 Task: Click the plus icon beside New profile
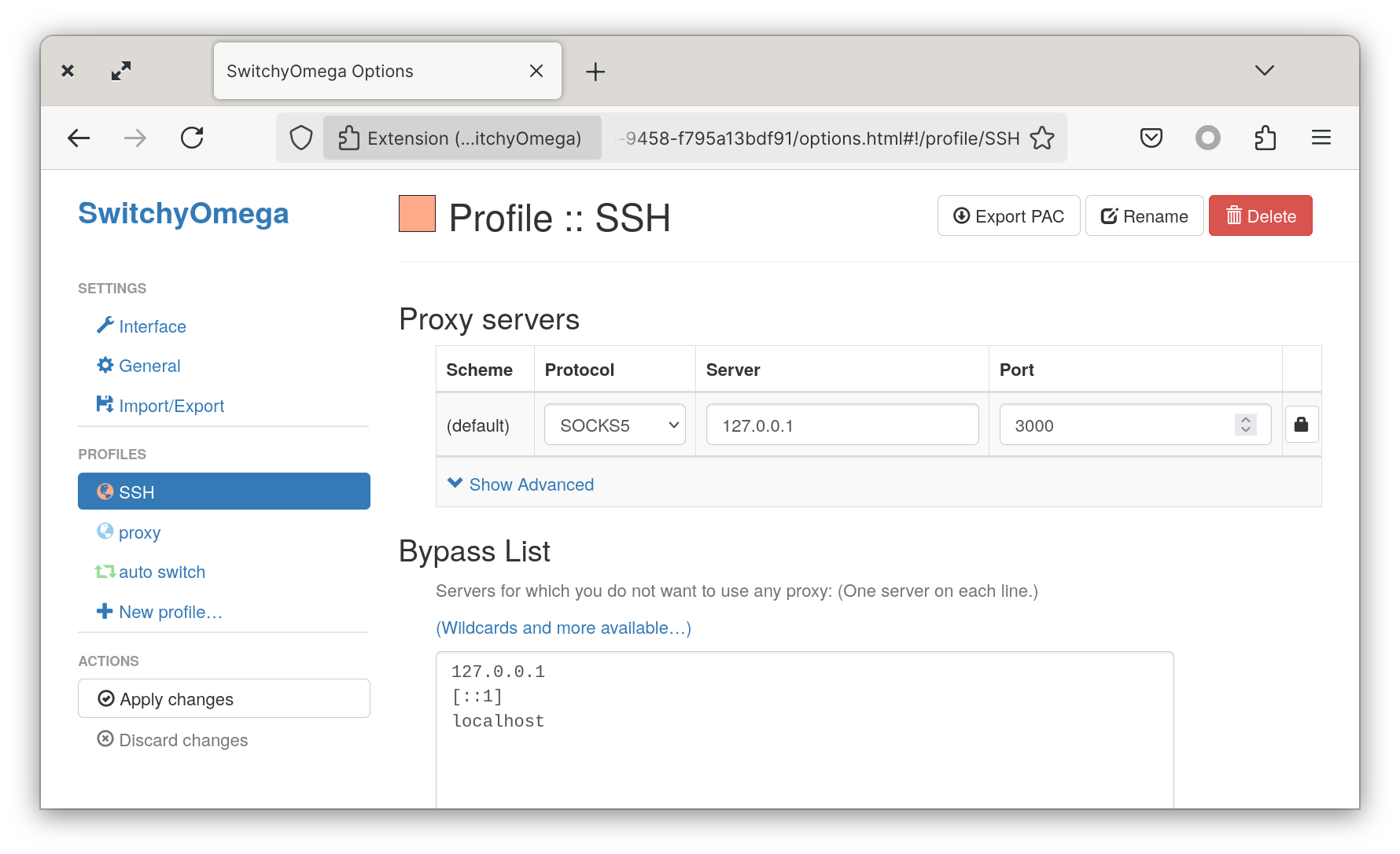tap(105, 611)
